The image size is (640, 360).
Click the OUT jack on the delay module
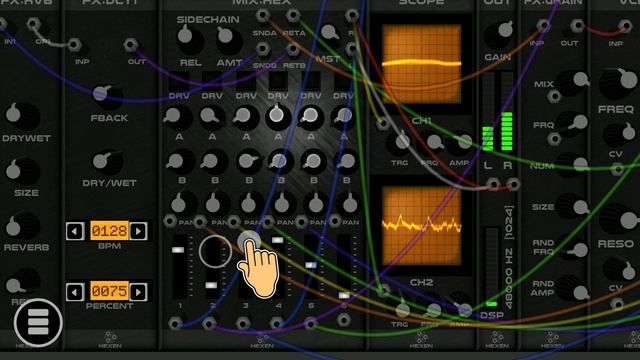131,44
